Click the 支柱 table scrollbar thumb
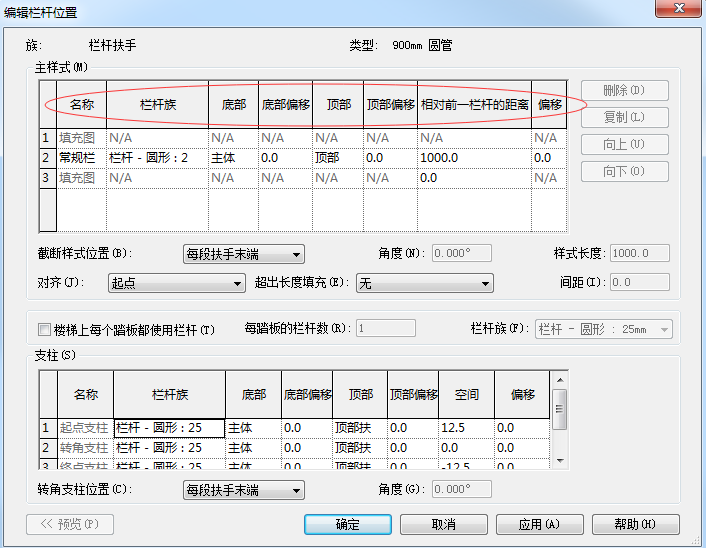 [x=560, y=409]
